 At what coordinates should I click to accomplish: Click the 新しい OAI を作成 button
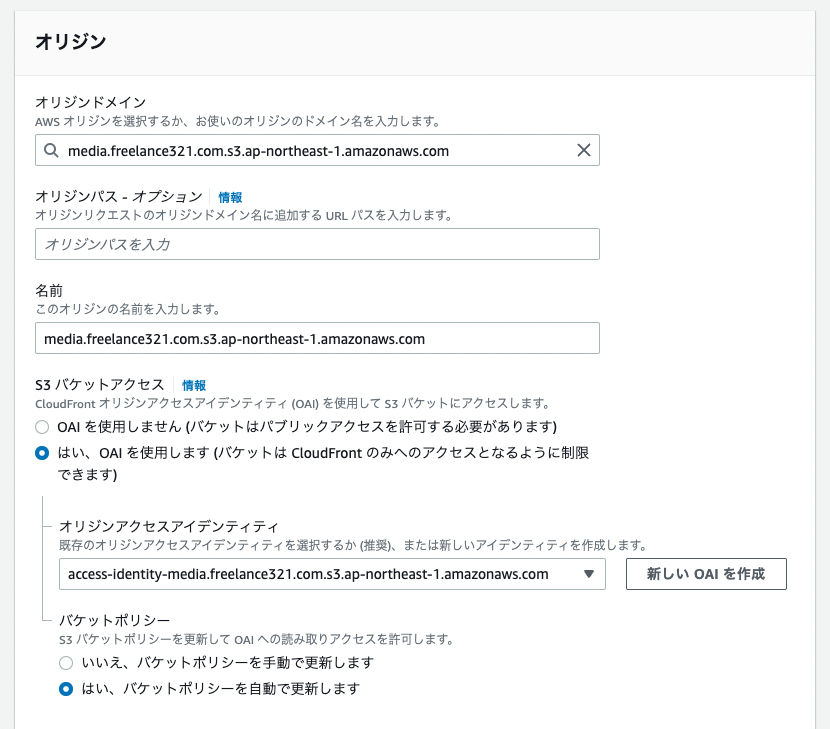706,574
